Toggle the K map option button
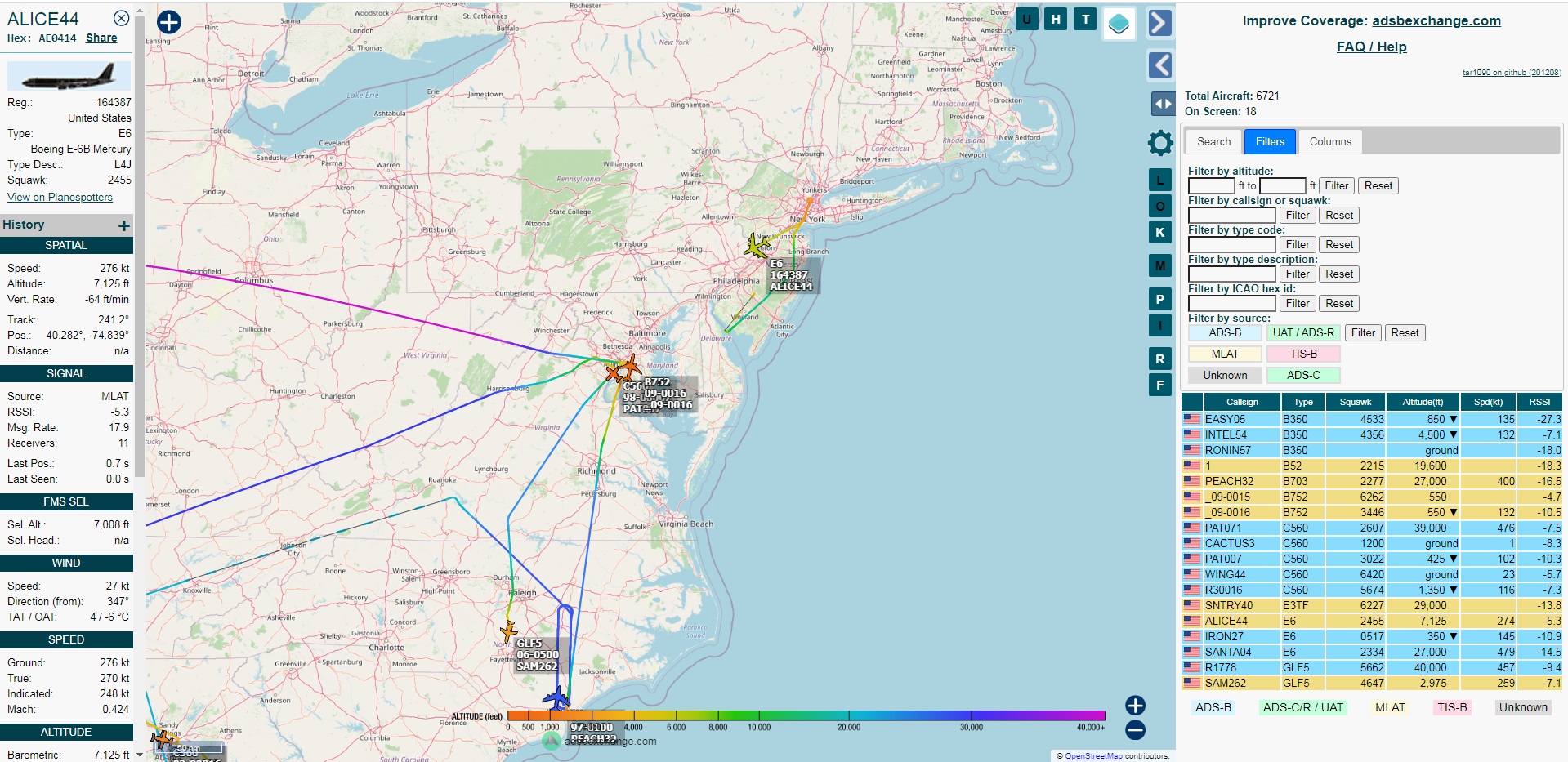 1160,232
